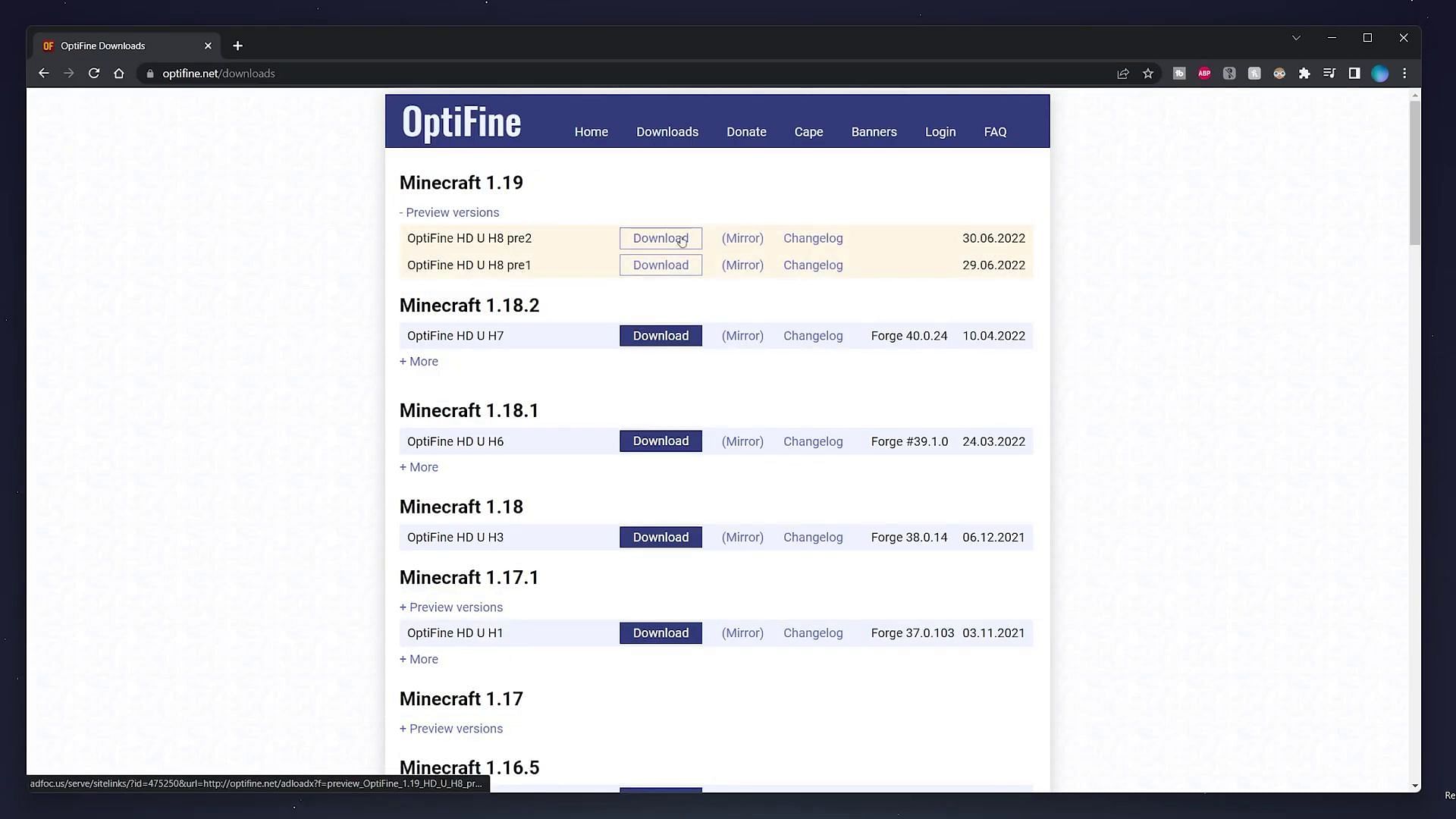Toggle more versions for Minecraft 1.18.1

click(x=419, y=467)
